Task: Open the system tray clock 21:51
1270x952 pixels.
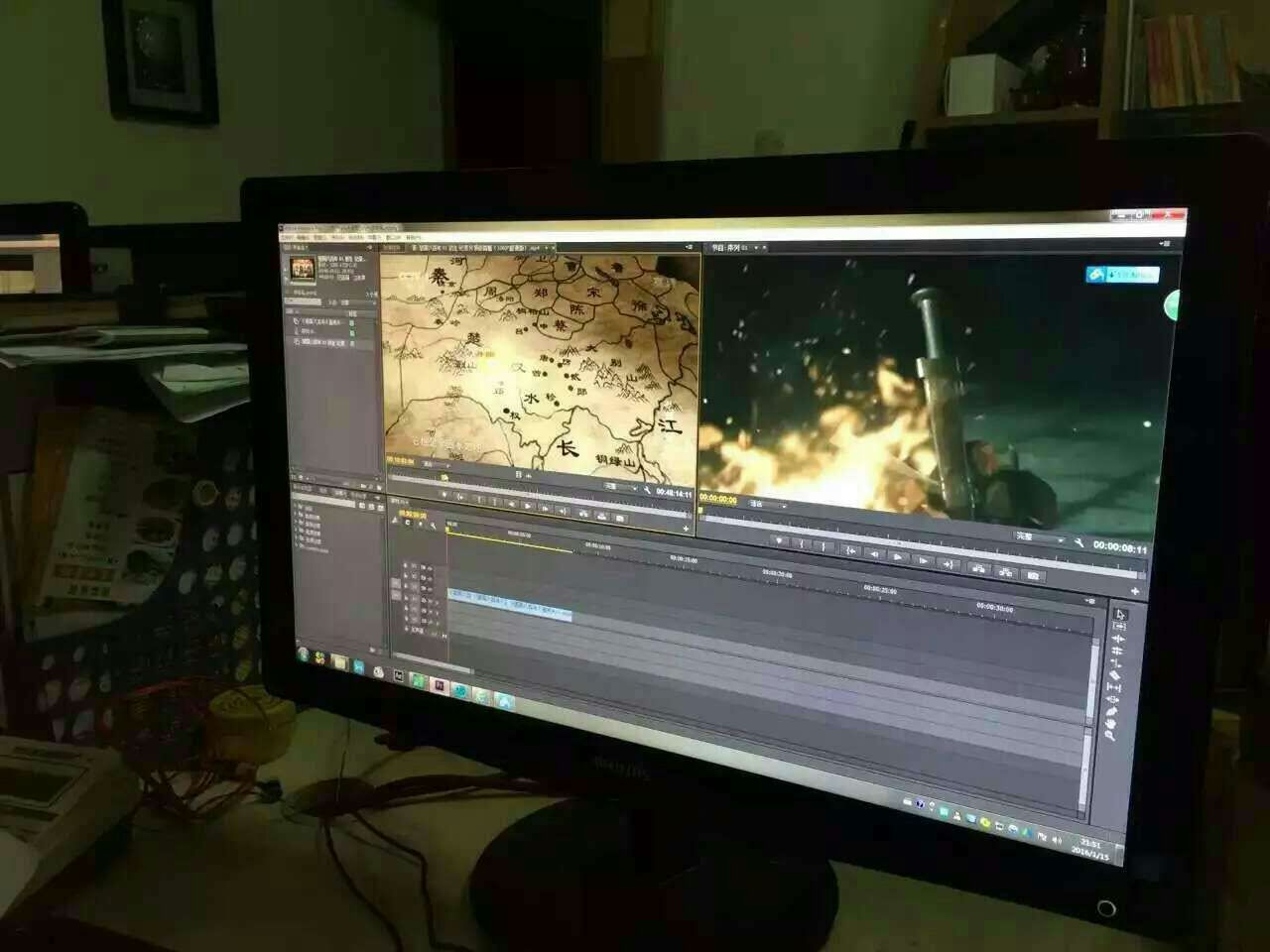Action: [x=1092, y=846]
